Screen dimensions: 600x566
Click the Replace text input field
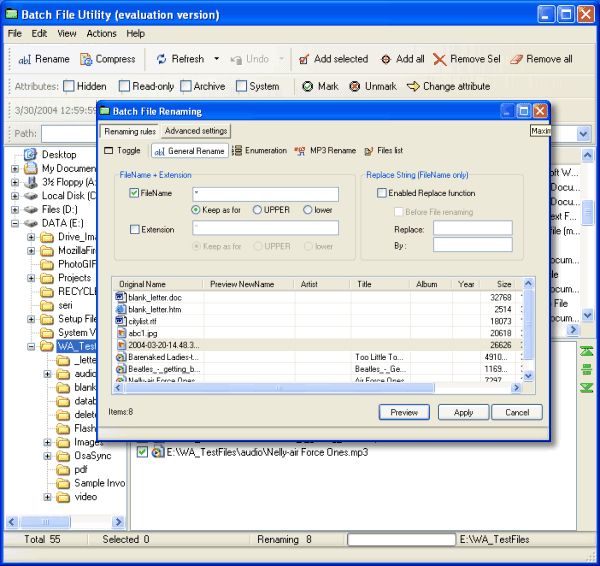[x=472, y=228]
